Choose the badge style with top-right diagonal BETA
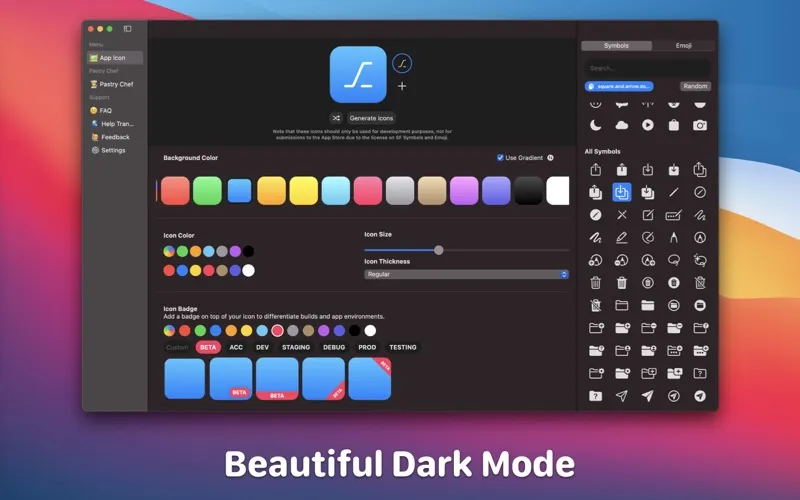The image size is (800, 500). pos(370,379)
